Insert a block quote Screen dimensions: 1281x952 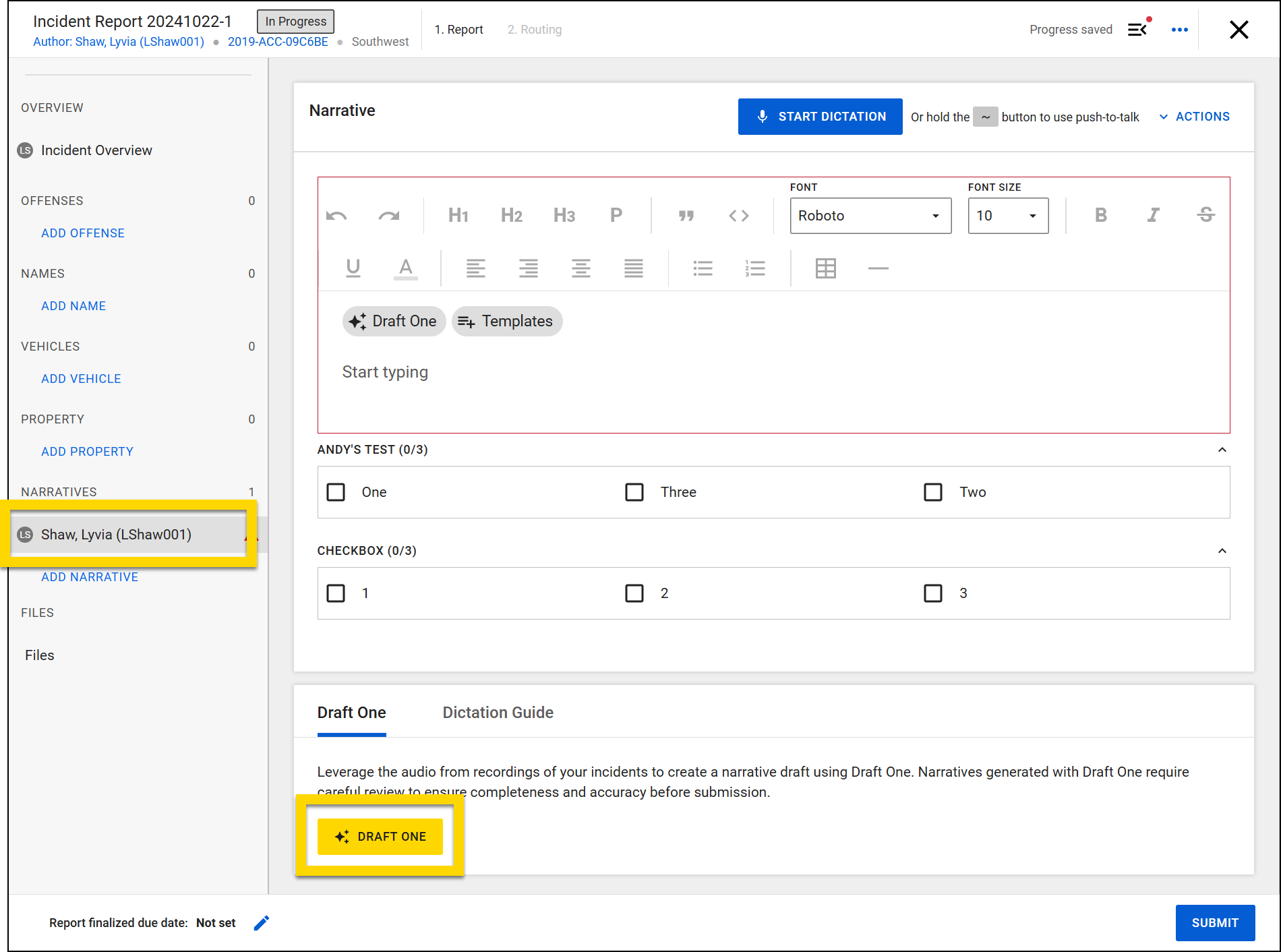686,216
